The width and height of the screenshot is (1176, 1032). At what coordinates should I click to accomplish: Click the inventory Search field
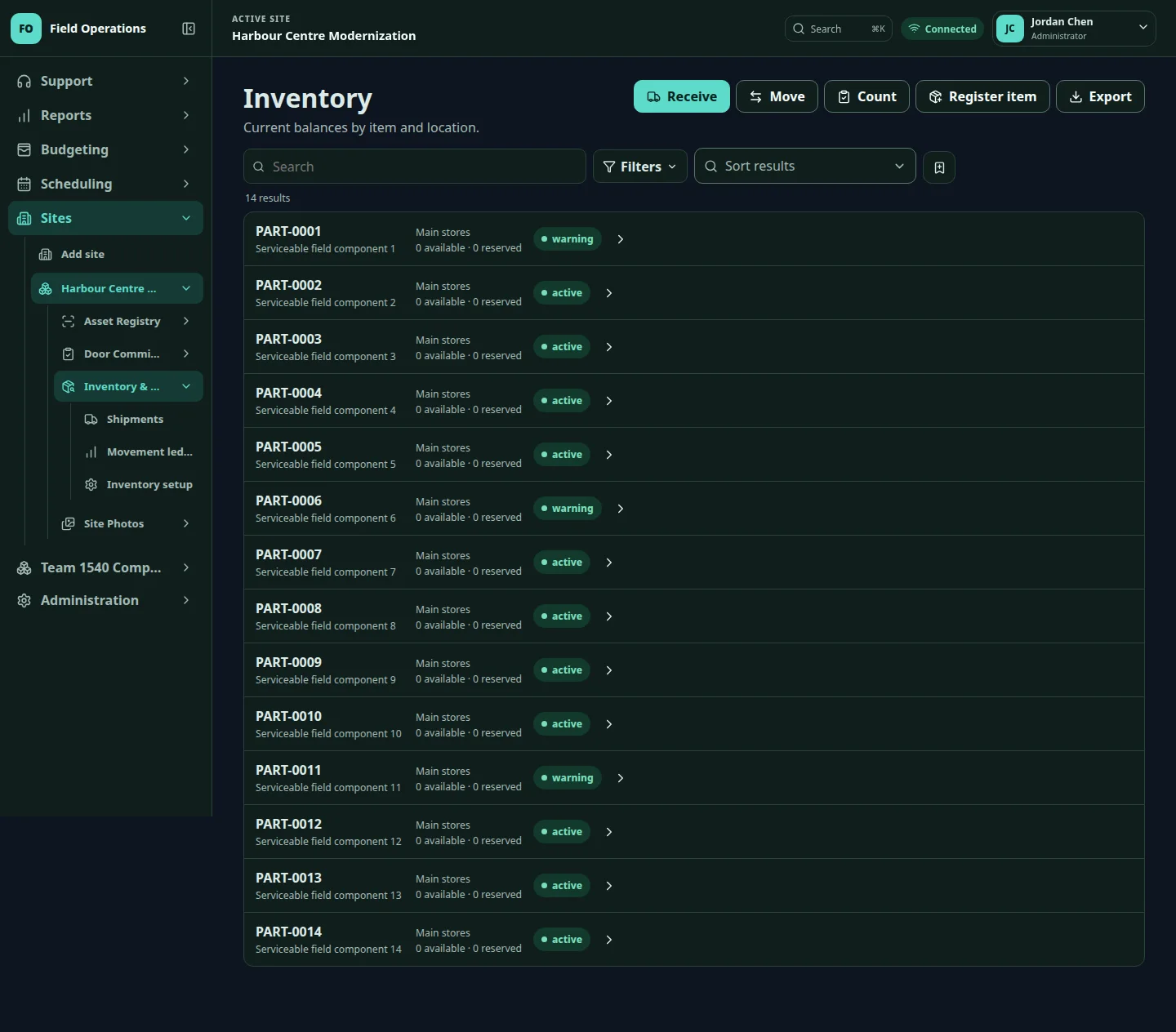pyautogui.click(x=415, y=167)
